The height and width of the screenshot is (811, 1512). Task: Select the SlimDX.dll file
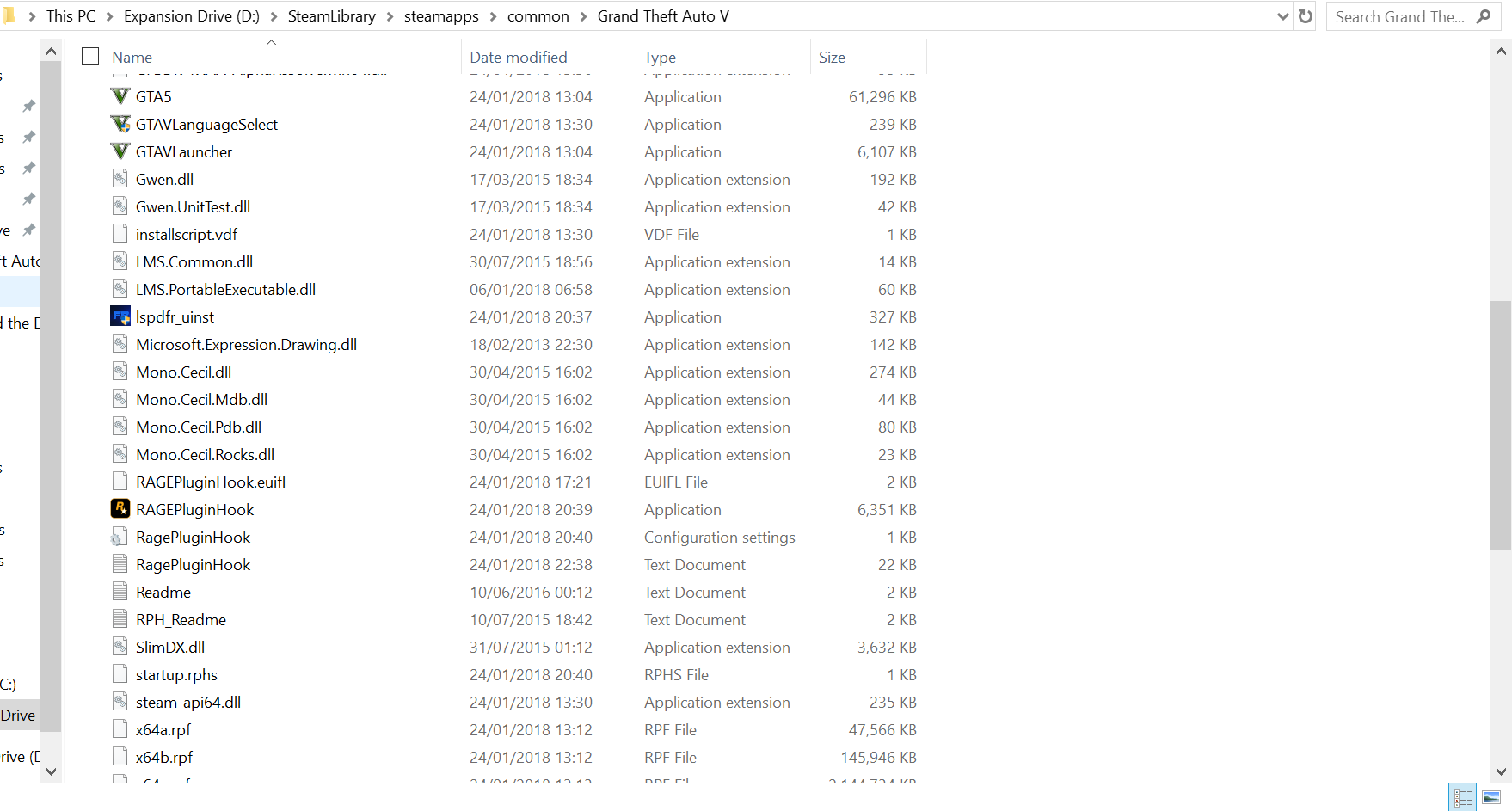click(170, 647)
